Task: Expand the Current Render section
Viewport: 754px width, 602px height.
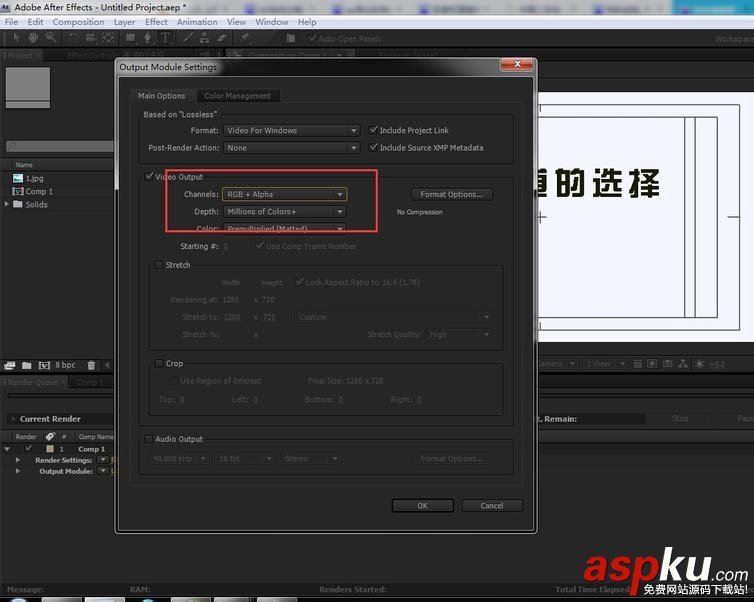Action: 13,419
